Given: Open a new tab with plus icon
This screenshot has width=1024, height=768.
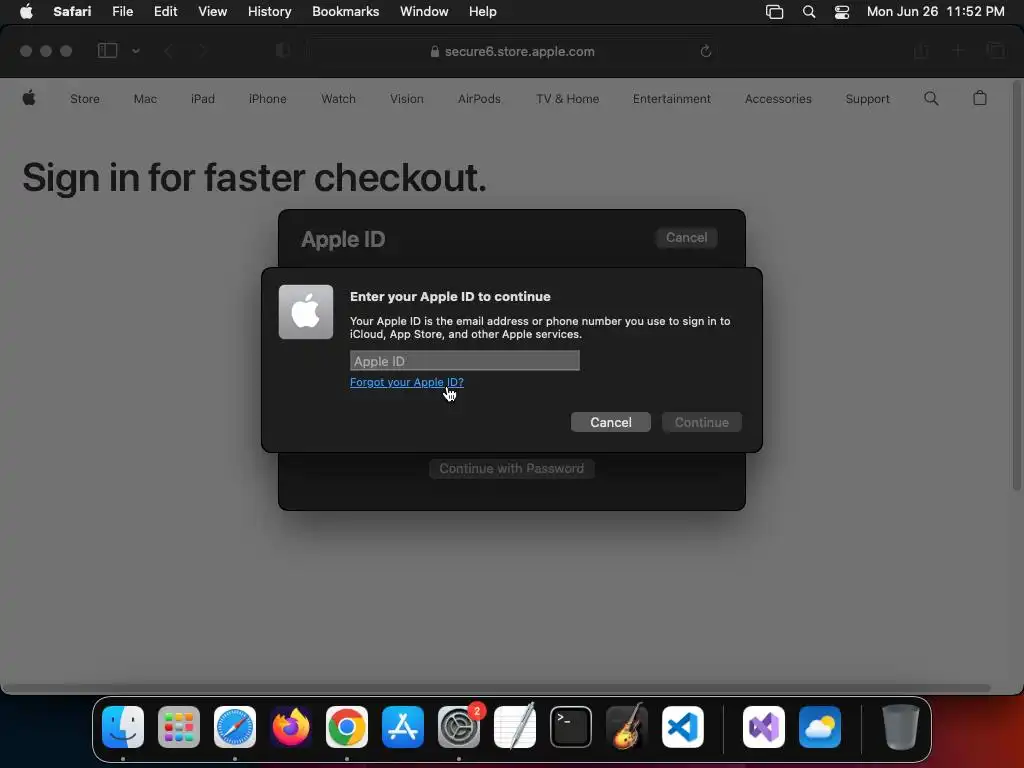Looking at the screenshot, I should (x=958, y=50).
